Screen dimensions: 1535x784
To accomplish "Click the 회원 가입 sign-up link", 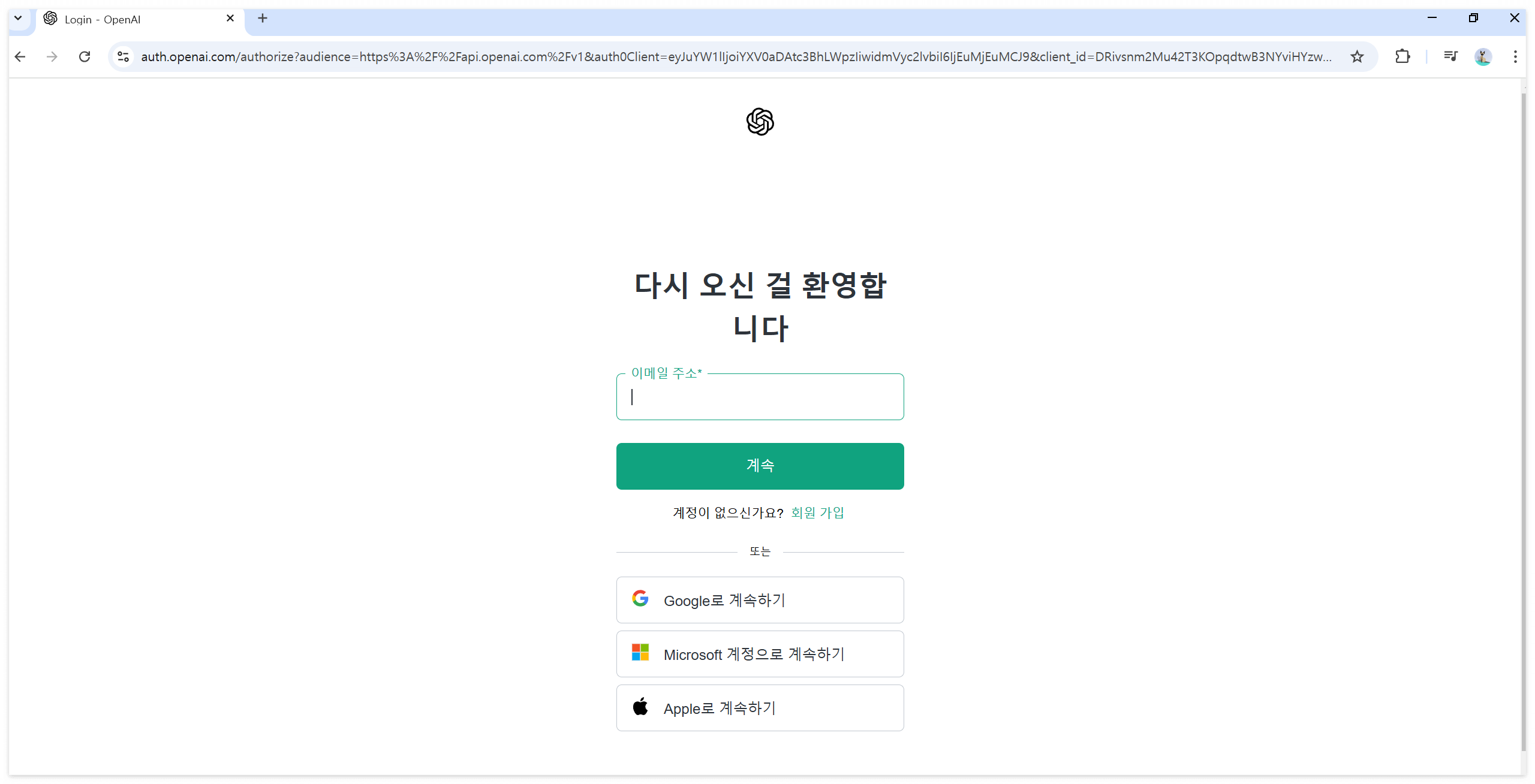I will pyautogui.click(x=817, y=512).
